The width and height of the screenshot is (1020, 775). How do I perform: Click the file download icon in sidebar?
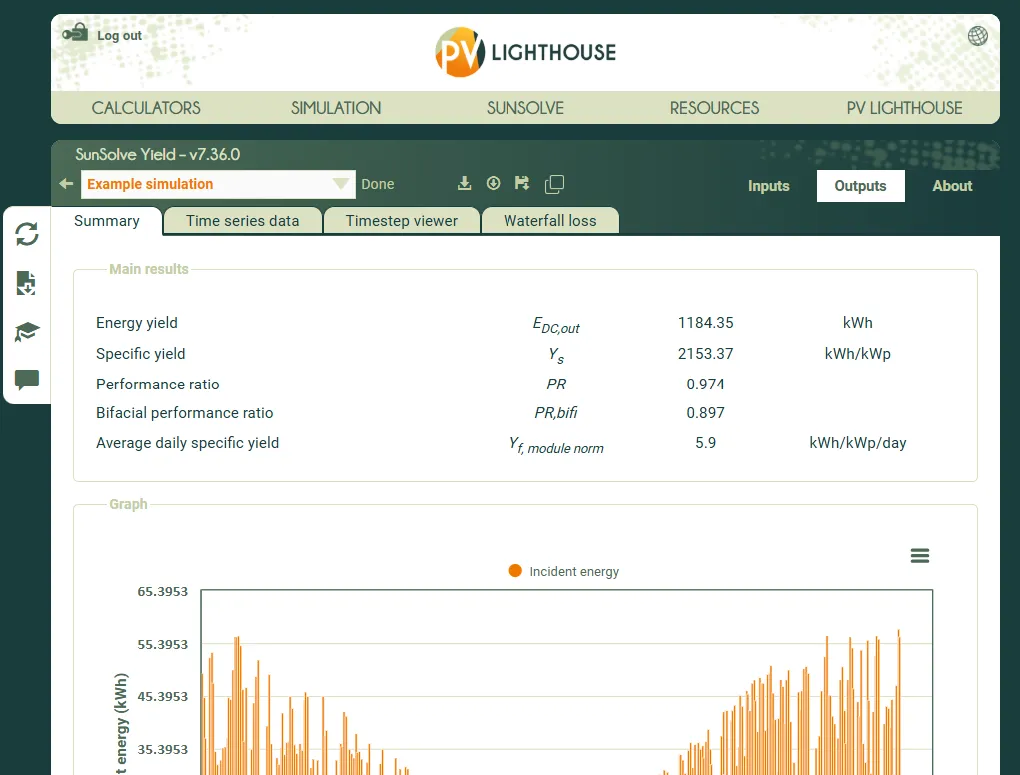click(x=27, y=284)
